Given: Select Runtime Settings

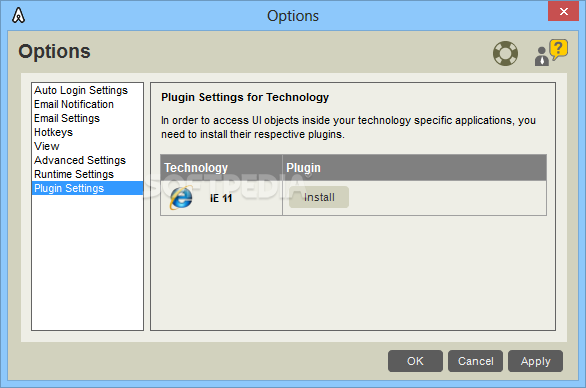Looking at the screenshot, I should coord(87,174).
